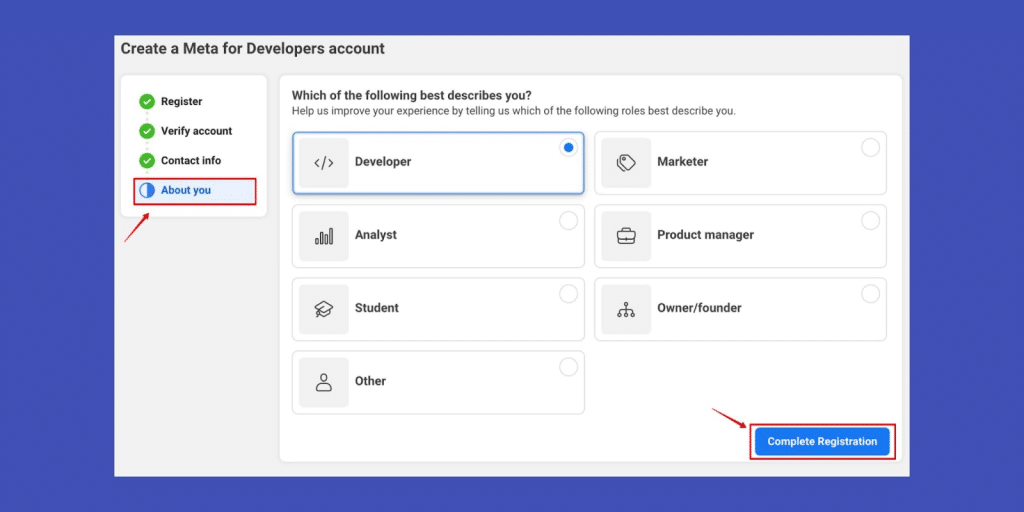Image resolution: width=1024 pixels, height=512 pixels.
Task: Click the half-filled circle beside About you
Action: point(147,190)
